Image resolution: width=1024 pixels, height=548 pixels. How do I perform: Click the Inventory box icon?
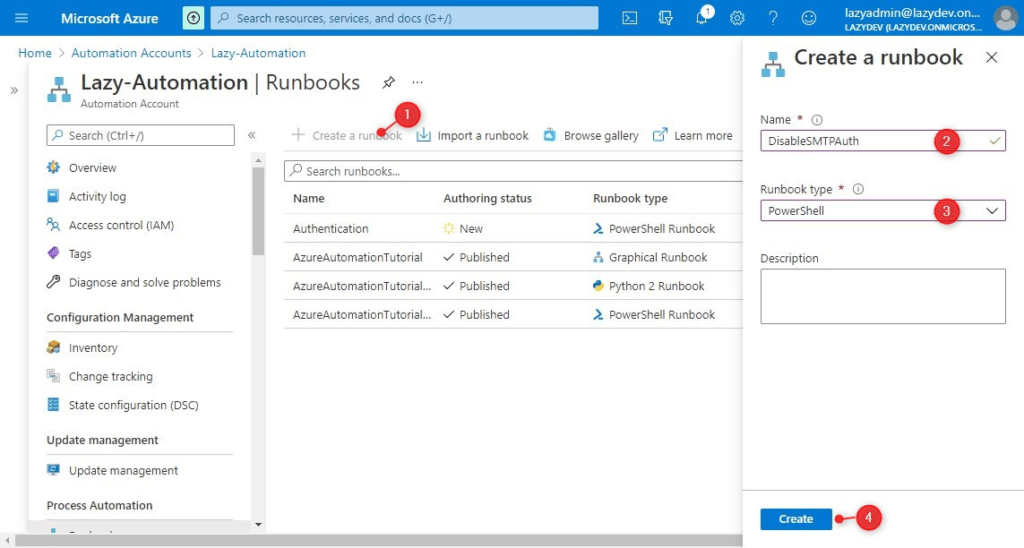click(x=54, y=348)
